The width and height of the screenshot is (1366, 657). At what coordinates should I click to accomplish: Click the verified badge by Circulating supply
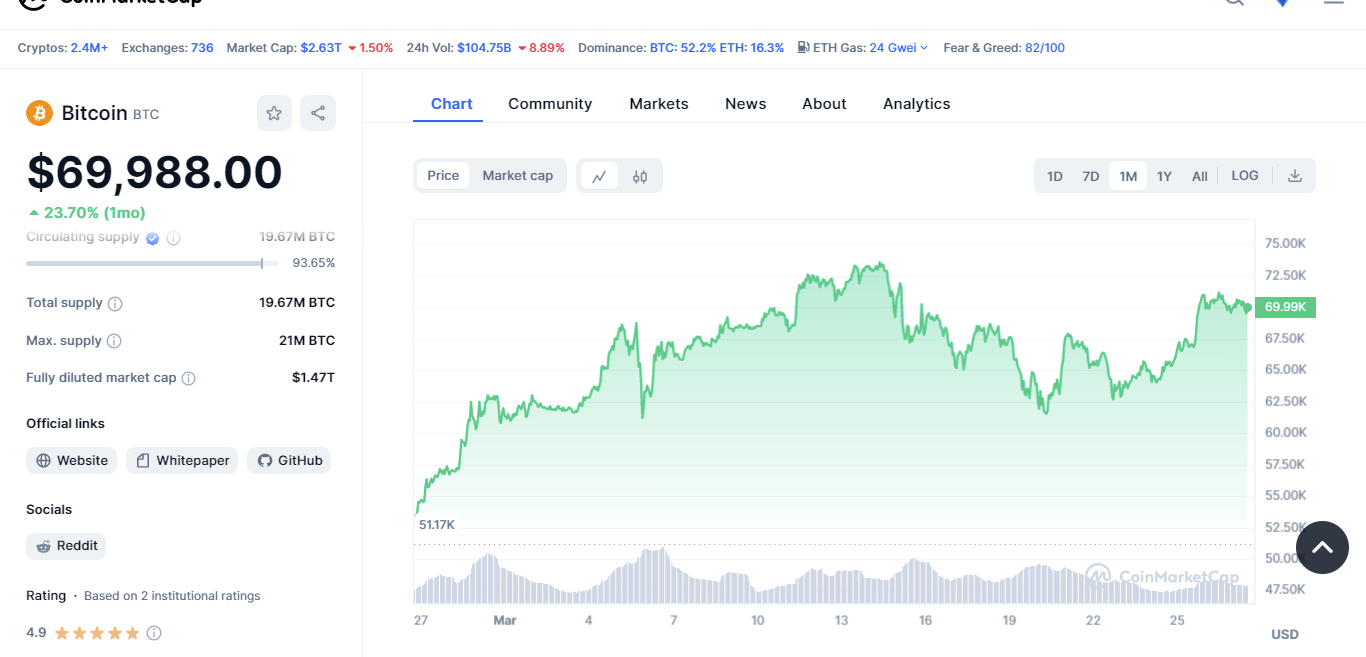pos(152,238)
